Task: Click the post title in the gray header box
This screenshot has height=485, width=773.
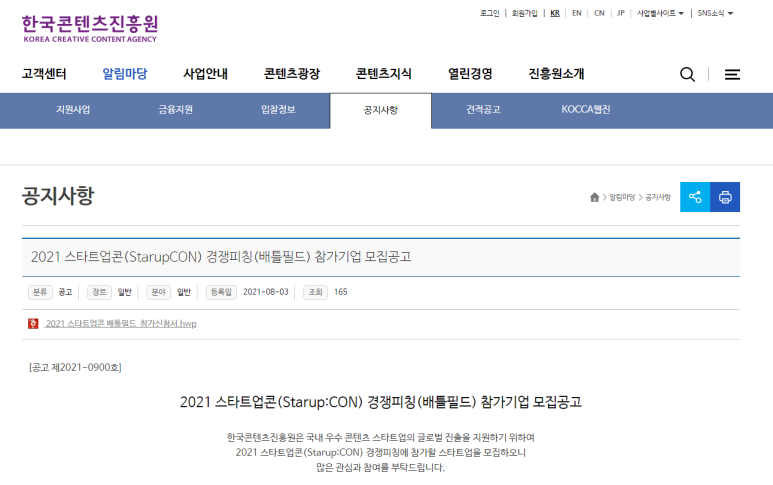Action: [x=221, y=257]
